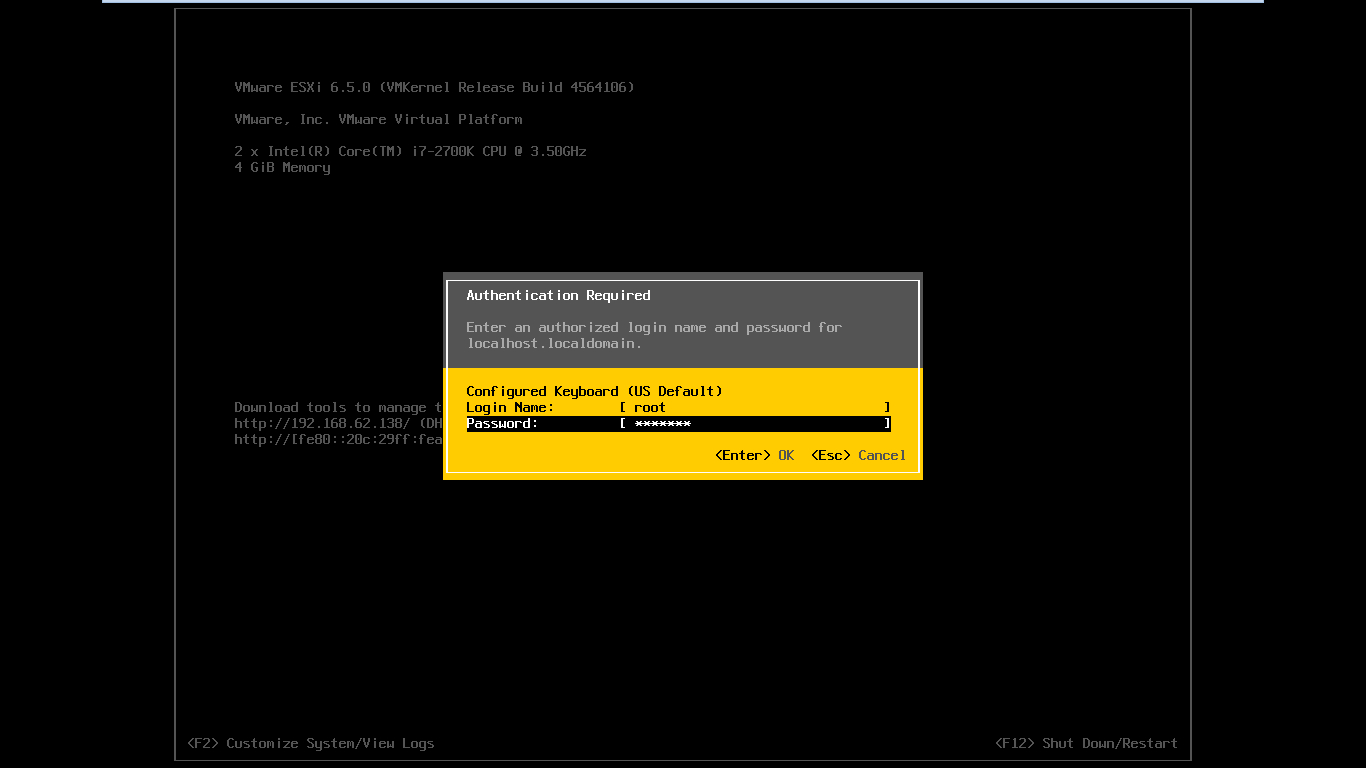Open the http://[fe80::20c:29ff IPv6 URL
Screen dimensions: 1366x768
338,439
